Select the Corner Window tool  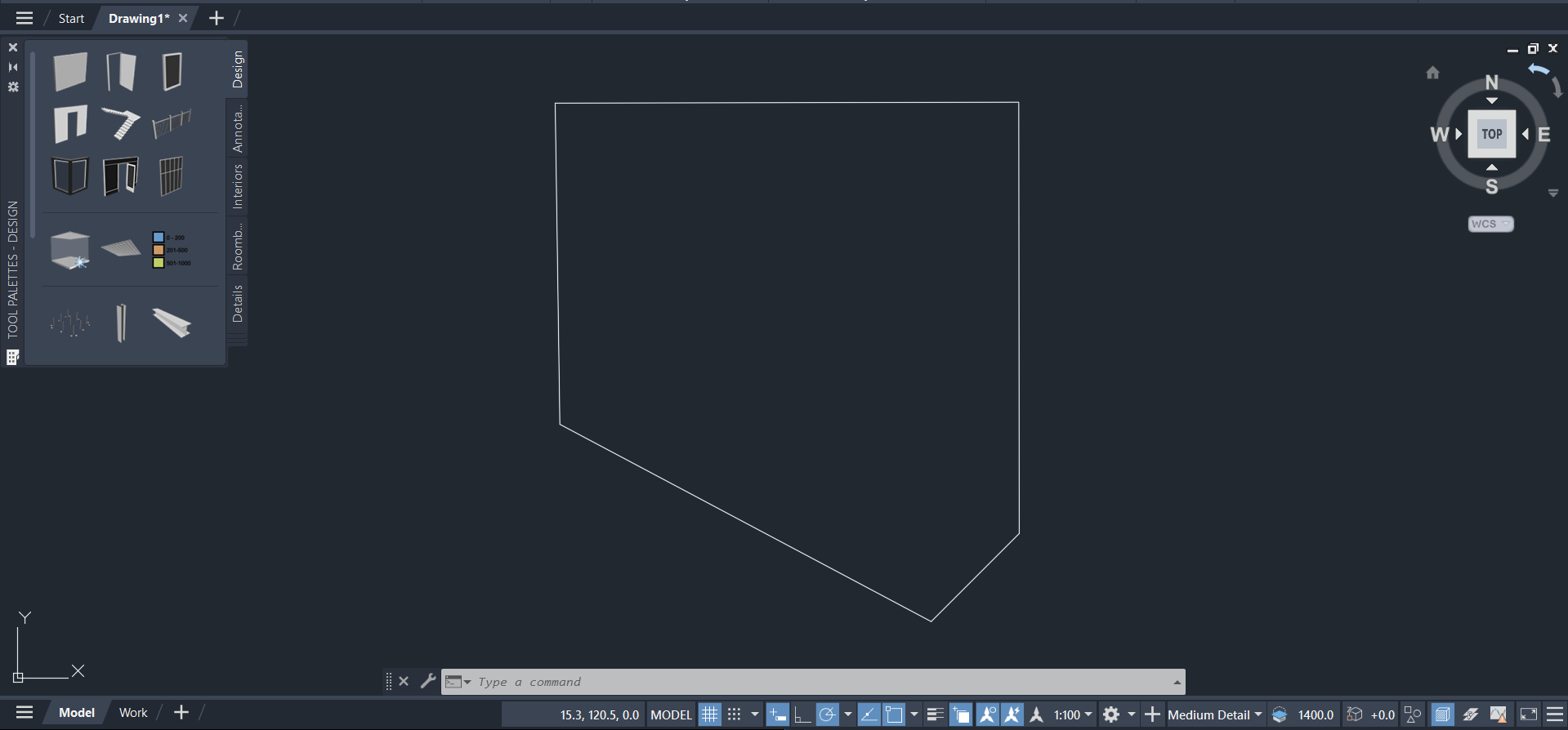pos(70,176)
